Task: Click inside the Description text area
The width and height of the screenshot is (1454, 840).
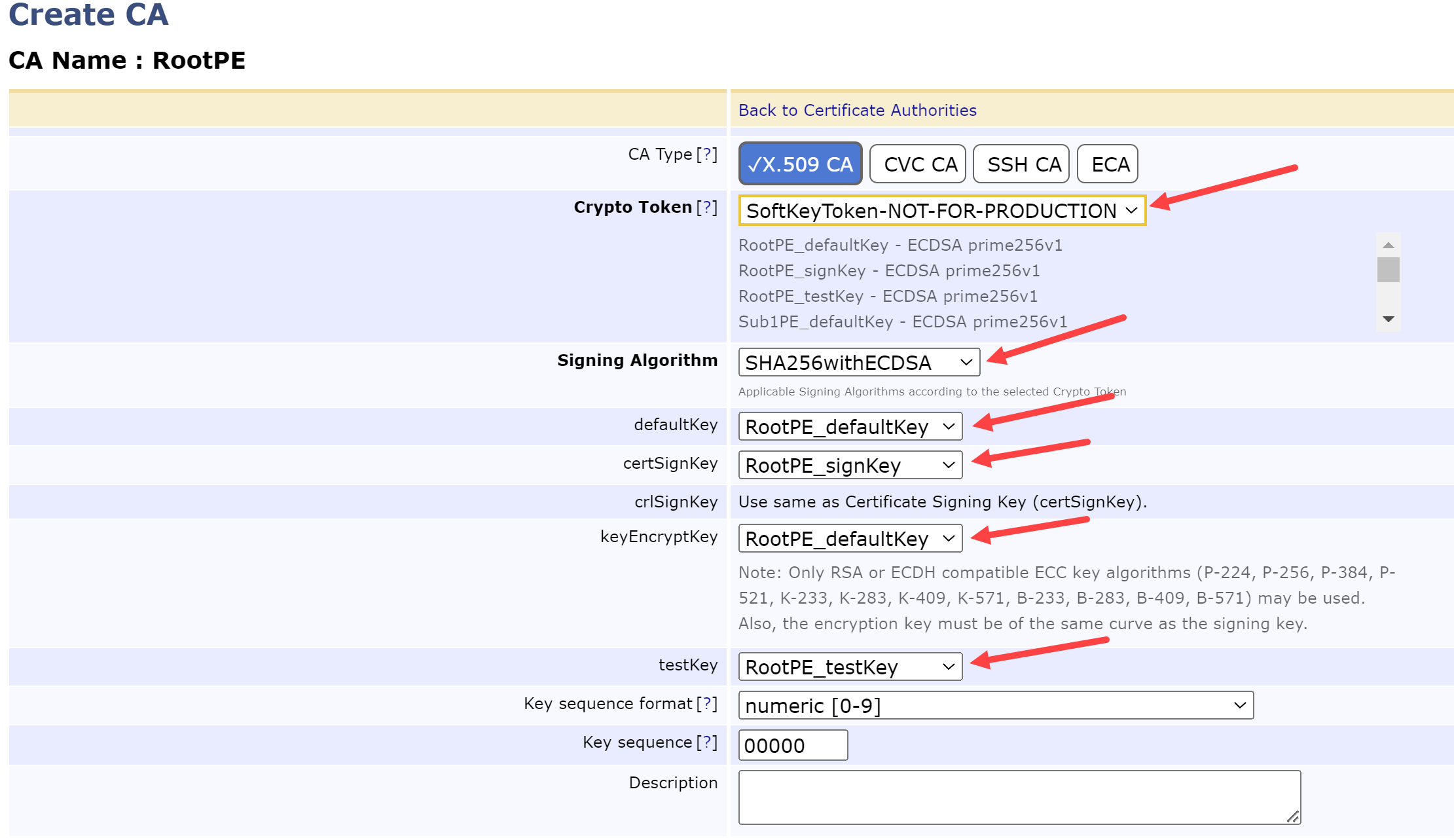Action: pyautogui.click(x=1019, y=797)
